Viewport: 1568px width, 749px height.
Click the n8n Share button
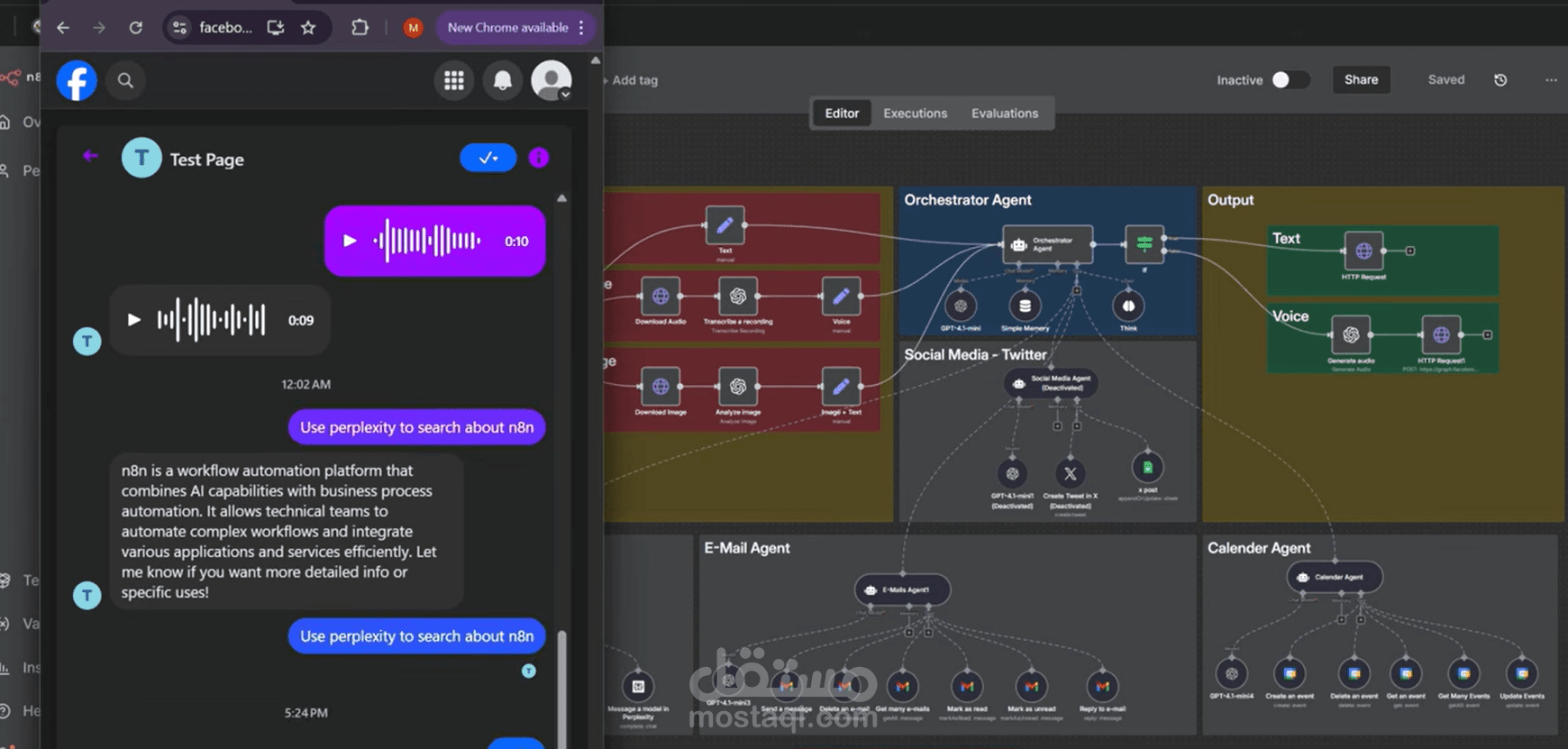pos(1362,80)
